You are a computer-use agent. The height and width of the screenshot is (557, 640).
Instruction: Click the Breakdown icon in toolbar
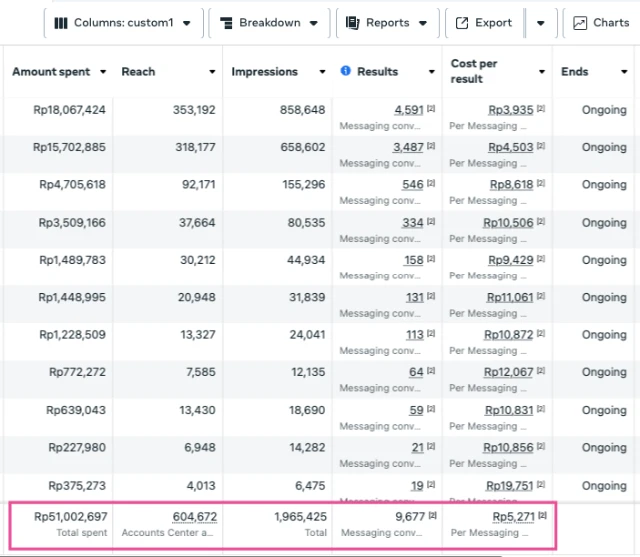pos(226,23)
